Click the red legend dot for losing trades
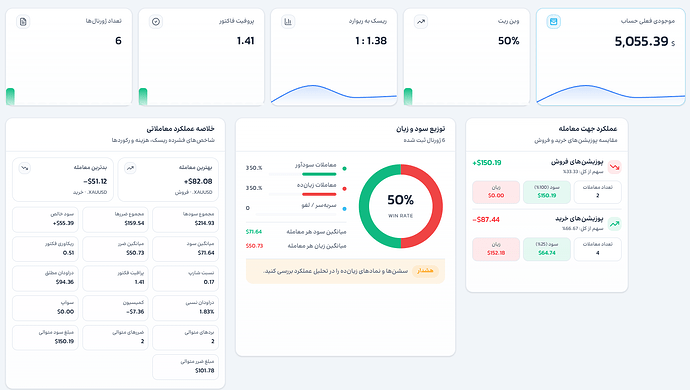Image resolution: width=690 pixels, height=390 pixels. (345, 188)
